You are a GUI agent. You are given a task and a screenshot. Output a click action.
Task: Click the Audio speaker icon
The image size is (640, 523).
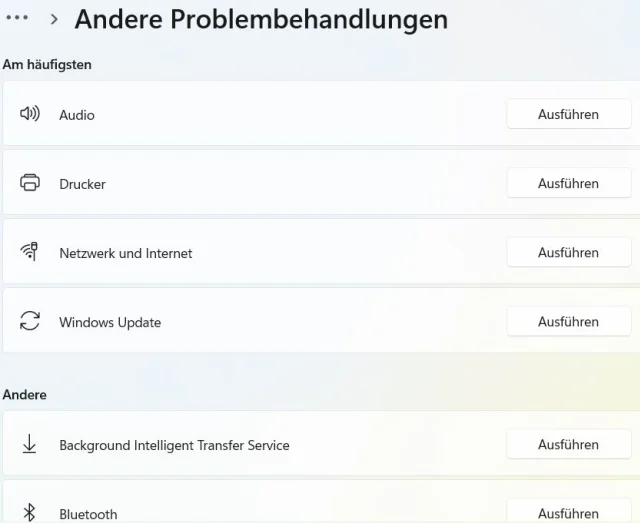(30, 114)
